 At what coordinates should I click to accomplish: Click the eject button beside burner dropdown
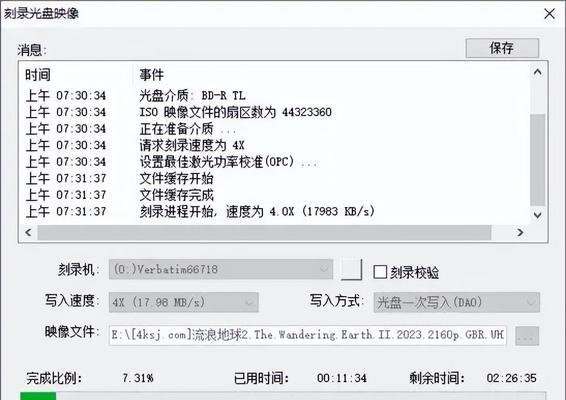[x=351, y=269]
